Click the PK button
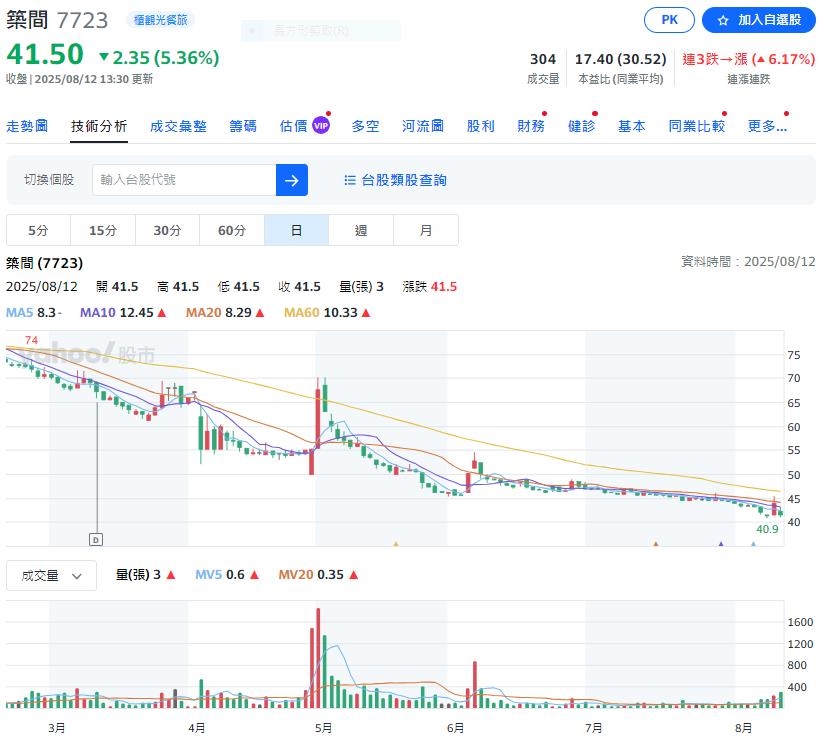The height and width of the screenshot is (749, 825). pyautogui.click(x=668, y=19)
